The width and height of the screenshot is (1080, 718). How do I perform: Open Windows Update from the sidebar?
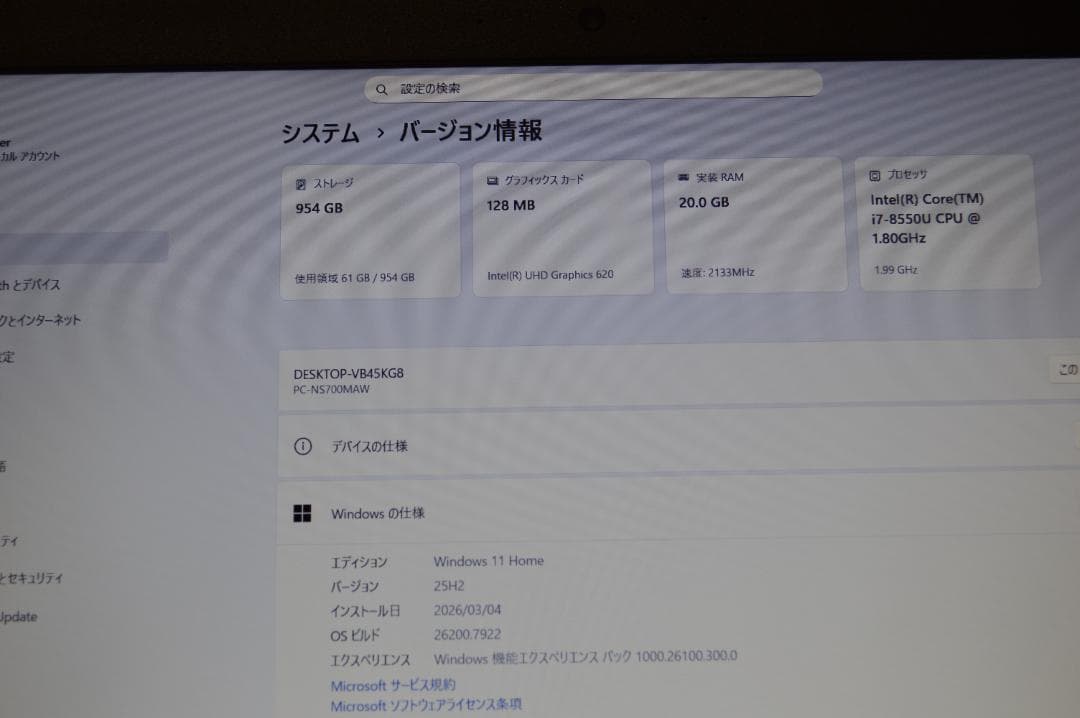[22, 617]
